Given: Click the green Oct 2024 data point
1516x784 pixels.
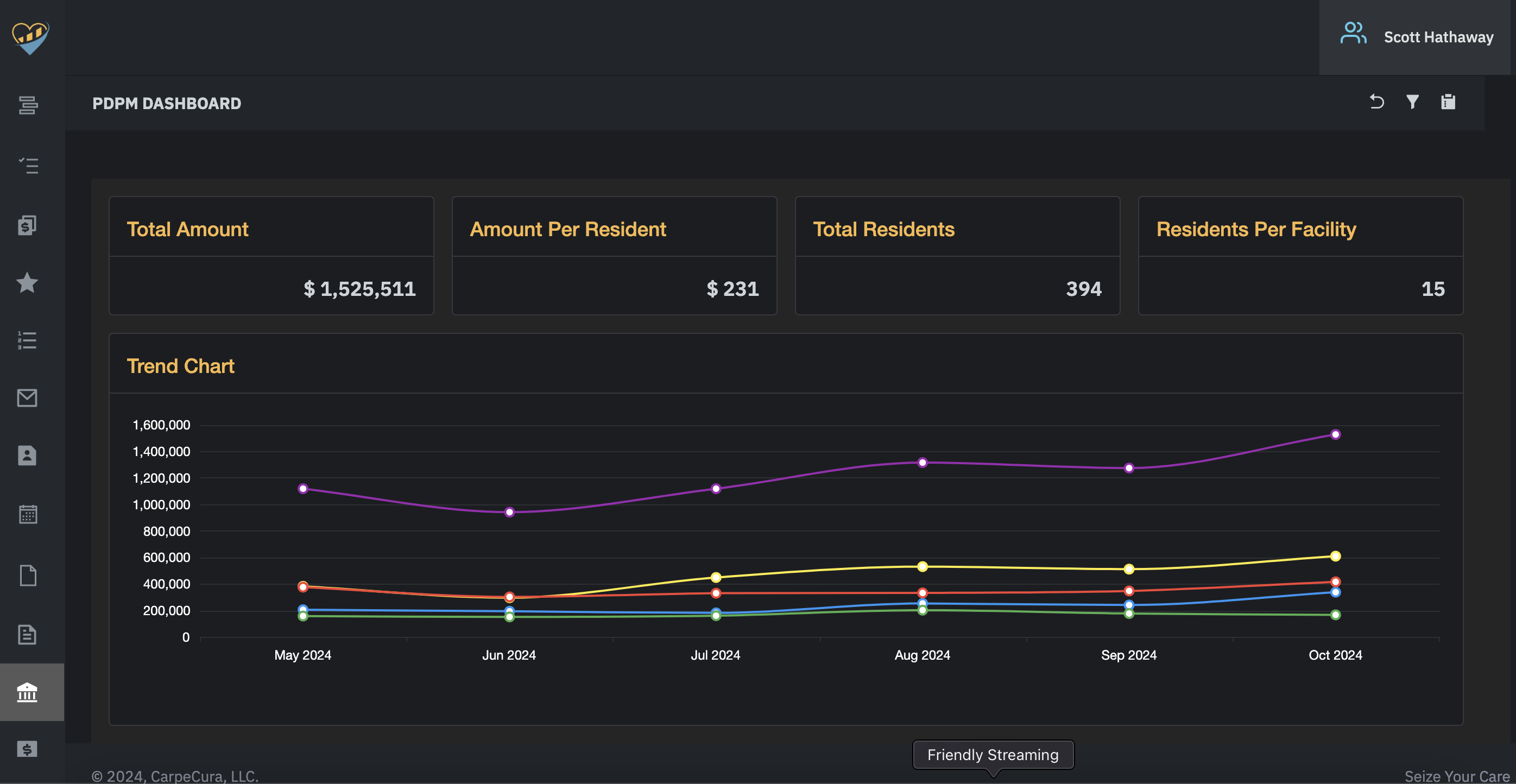Looking at the screenshot, I should (x=1335, y=615).
